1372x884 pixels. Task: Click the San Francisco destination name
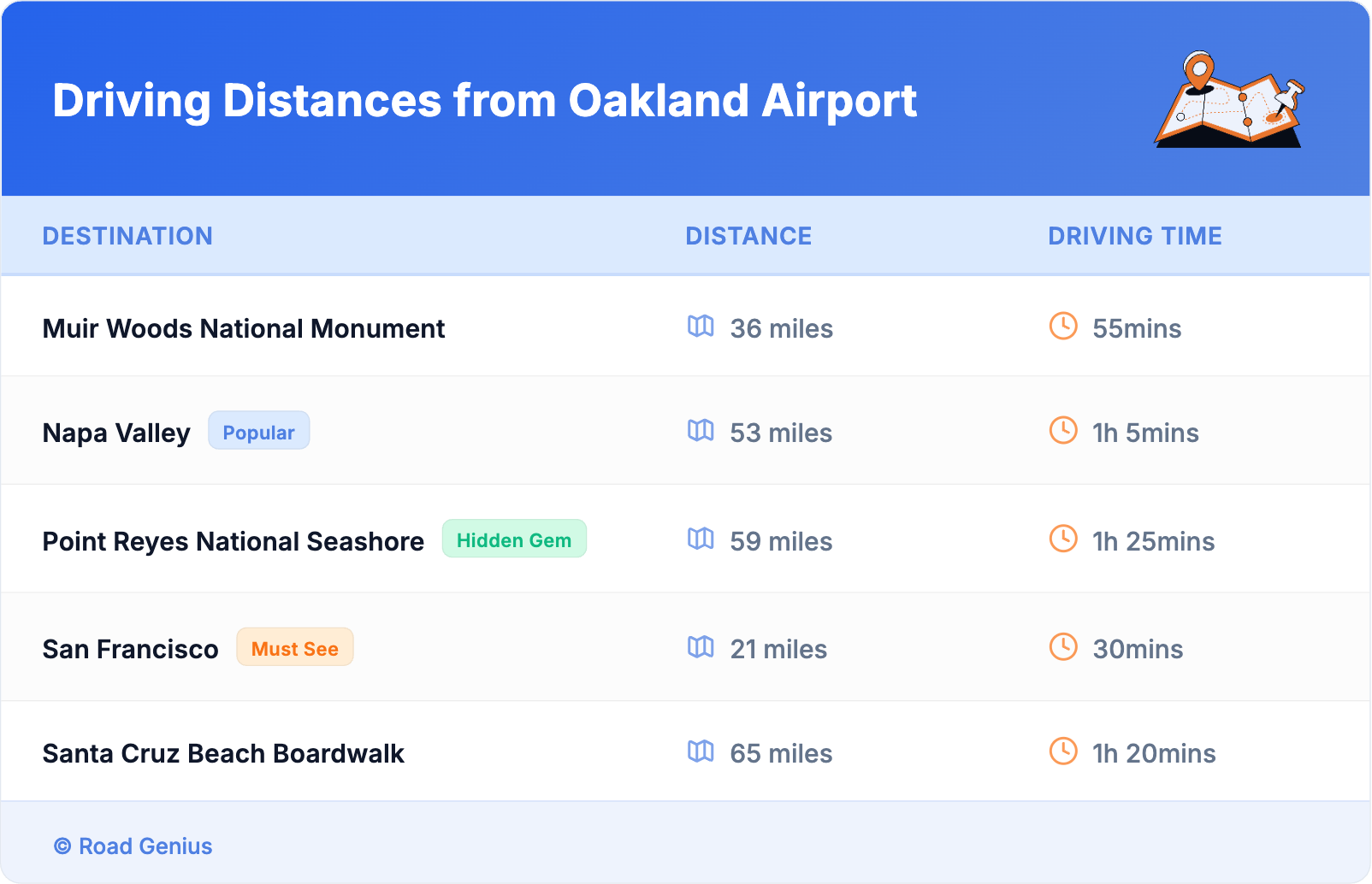click(x=131, y=650)
